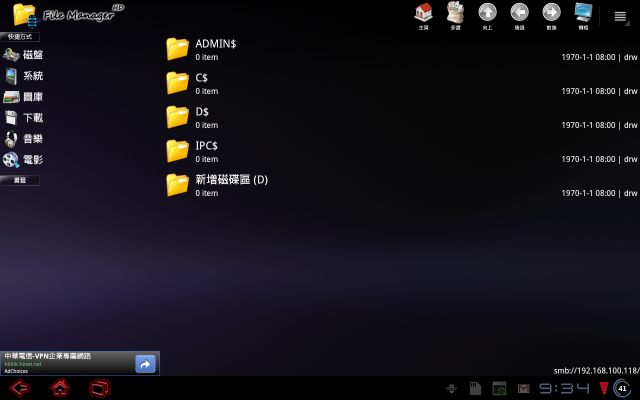This screenshot has height=400, width=640.
Task: Click the "0 item" label under C$
Action: [207, 91]
